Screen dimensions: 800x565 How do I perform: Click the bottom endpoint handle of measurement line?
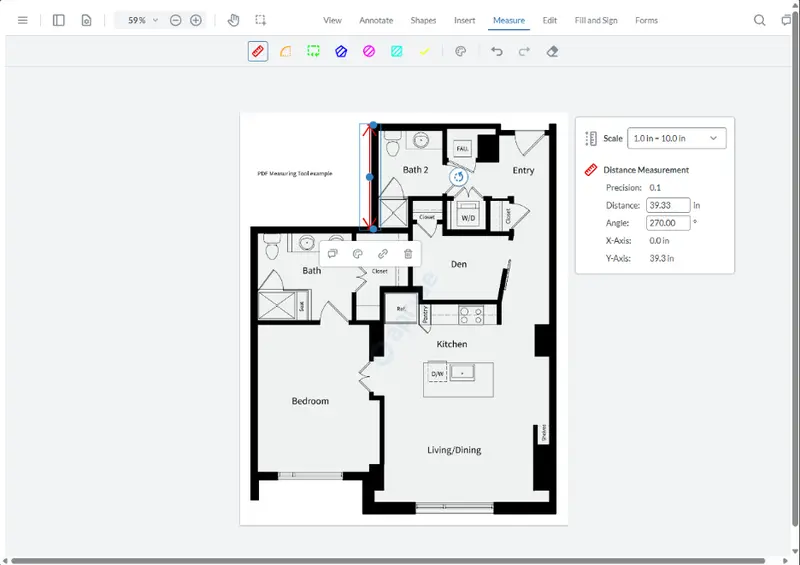click(373, 229)
